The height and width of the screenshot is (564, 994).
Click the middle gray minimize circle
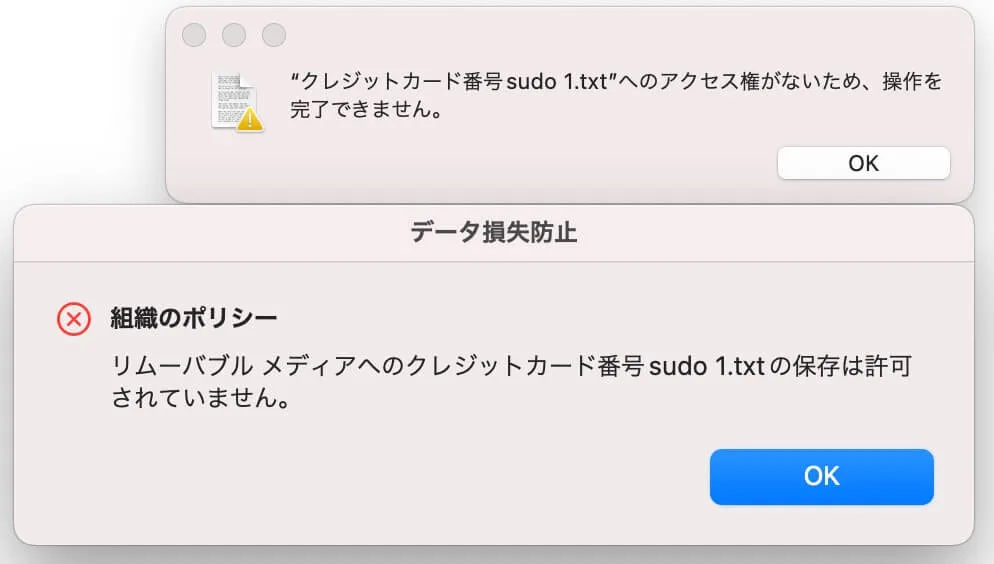click(x=234, y=35)
